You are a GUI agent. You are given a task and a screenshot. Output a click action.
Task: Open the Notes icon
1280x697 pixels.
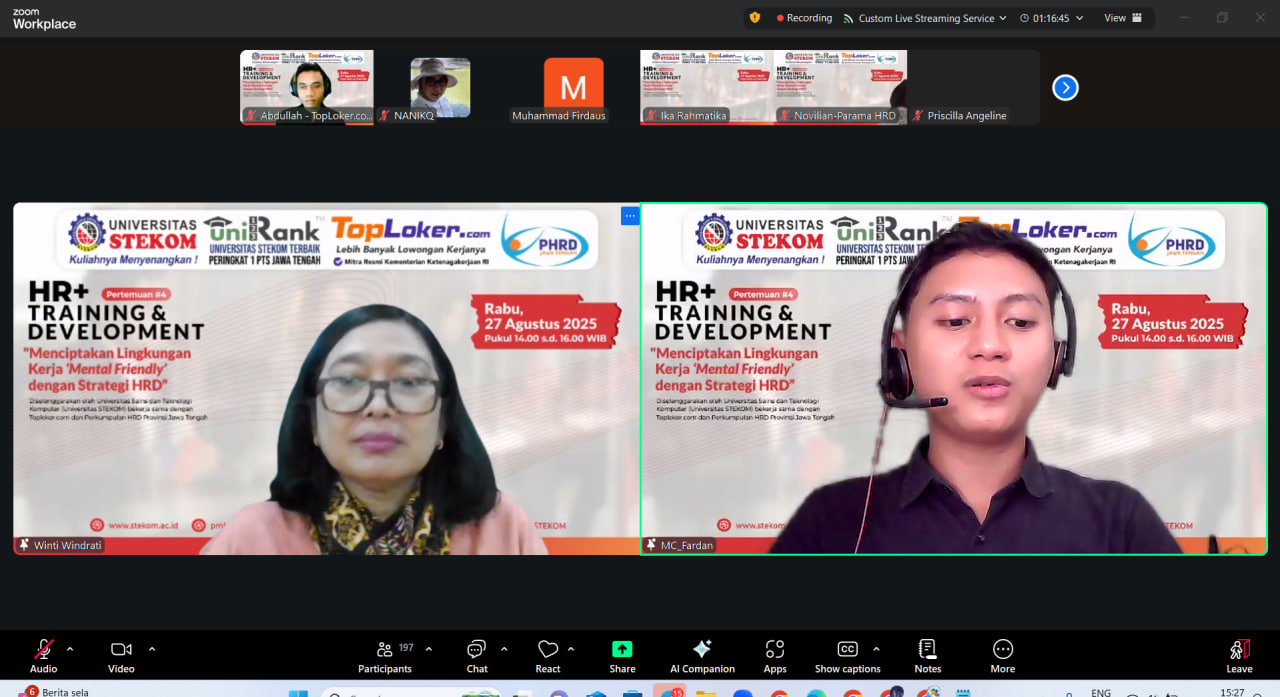tap(927, 649)
